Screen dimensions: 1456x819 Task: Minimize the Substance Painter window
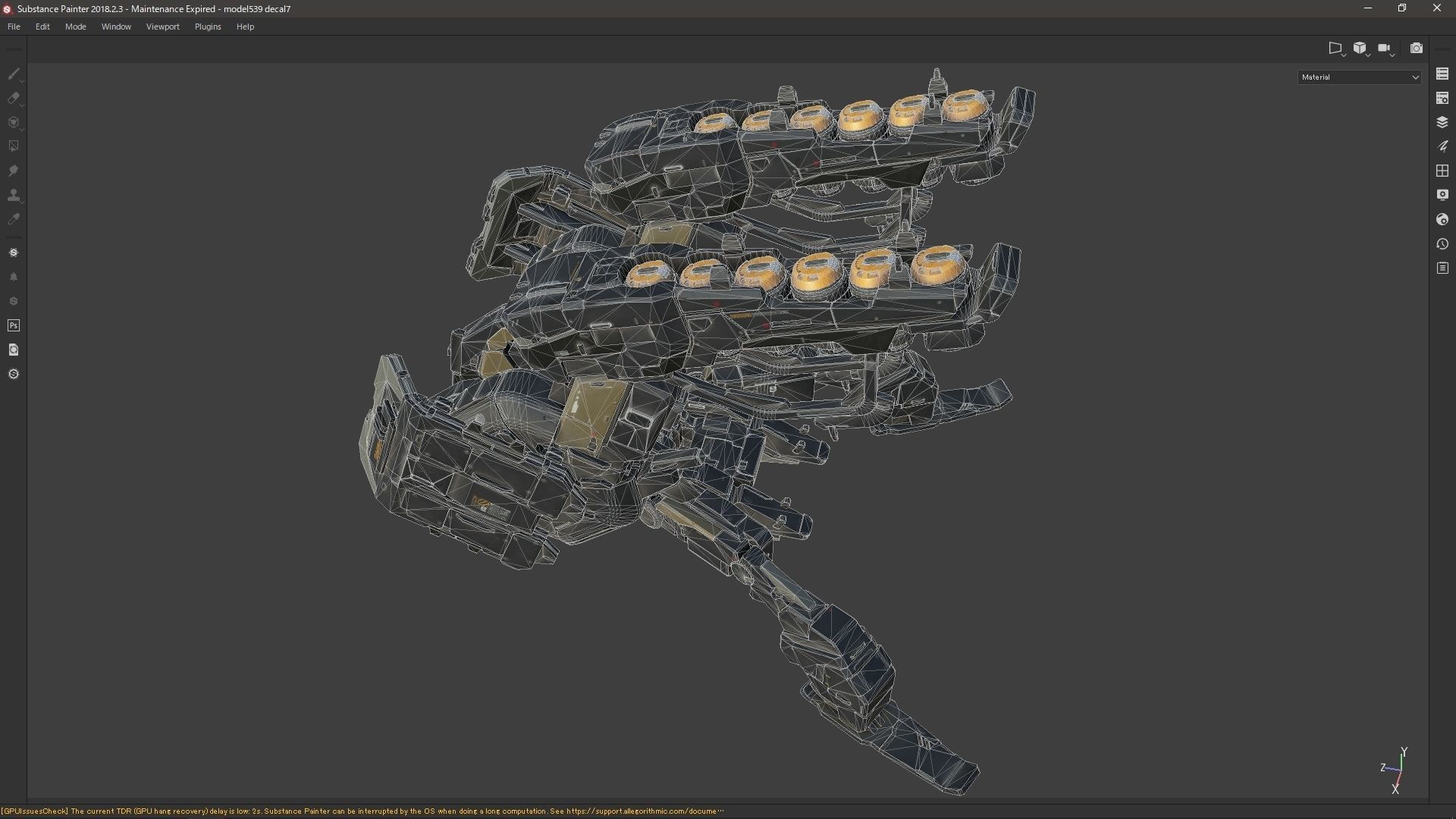1368,8
